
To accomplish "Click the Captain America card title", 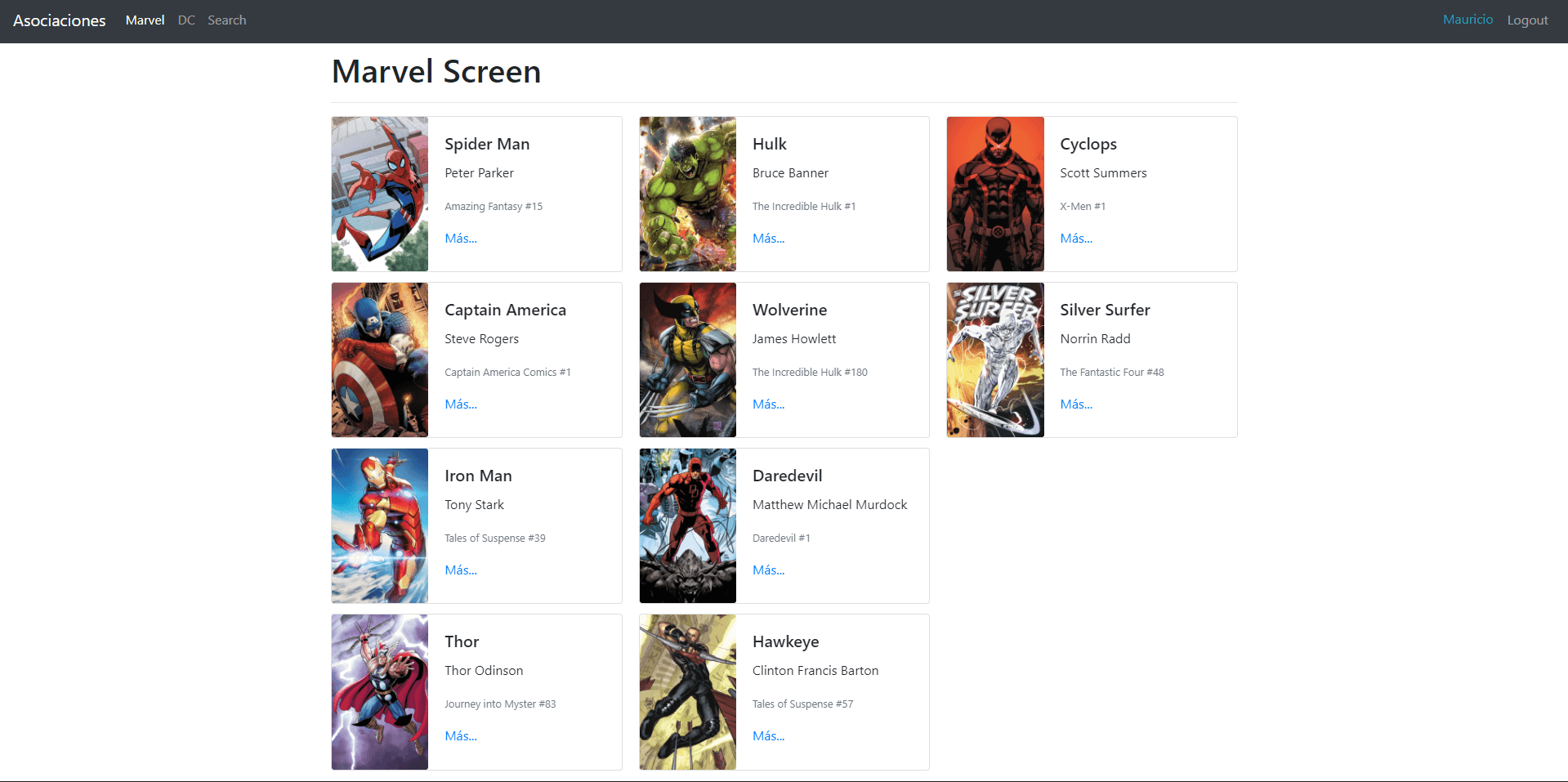I will pyautogui.click(x=505, y=310).
